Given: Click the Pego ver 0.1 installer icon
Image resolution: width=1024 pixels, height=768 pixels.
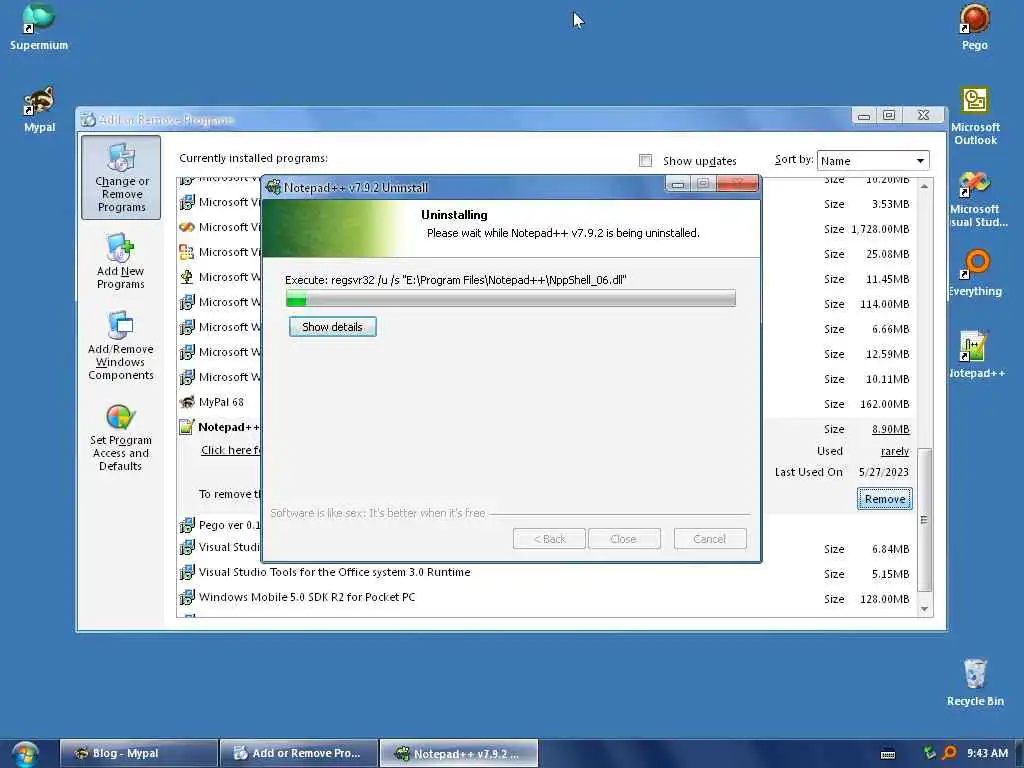Looking at the screenshot, I should coord(187,524).
